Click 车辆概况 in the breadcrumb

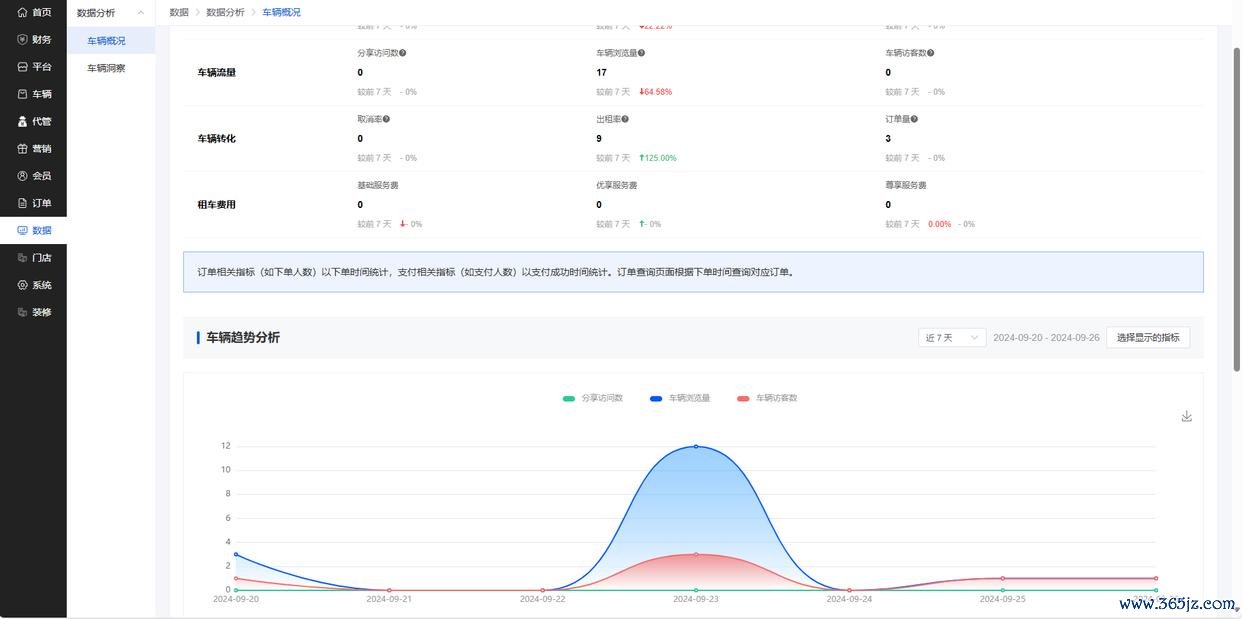click(281, 12)
